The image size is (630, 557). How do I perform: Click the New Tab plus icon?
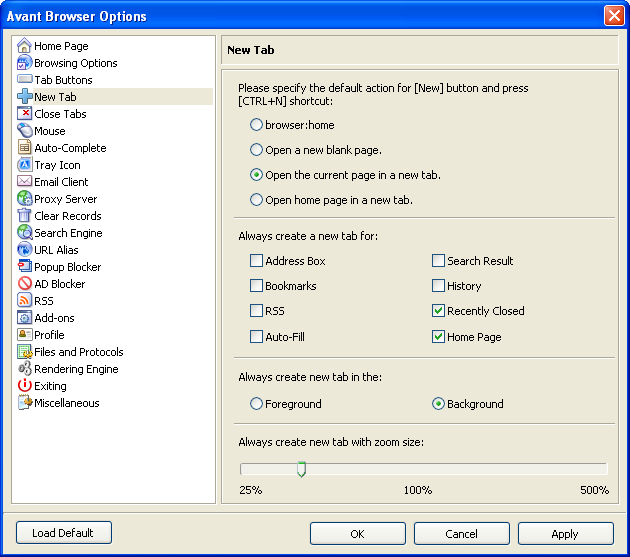click(24, 96)
